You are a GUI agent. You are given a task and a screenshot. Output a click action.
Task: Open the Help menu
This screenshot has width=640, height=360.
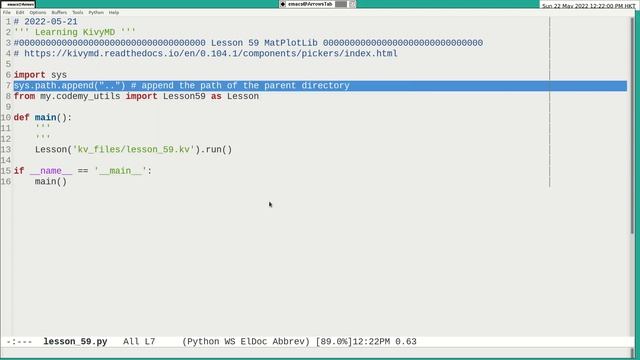pyautogui.click(x=114, y=13)
